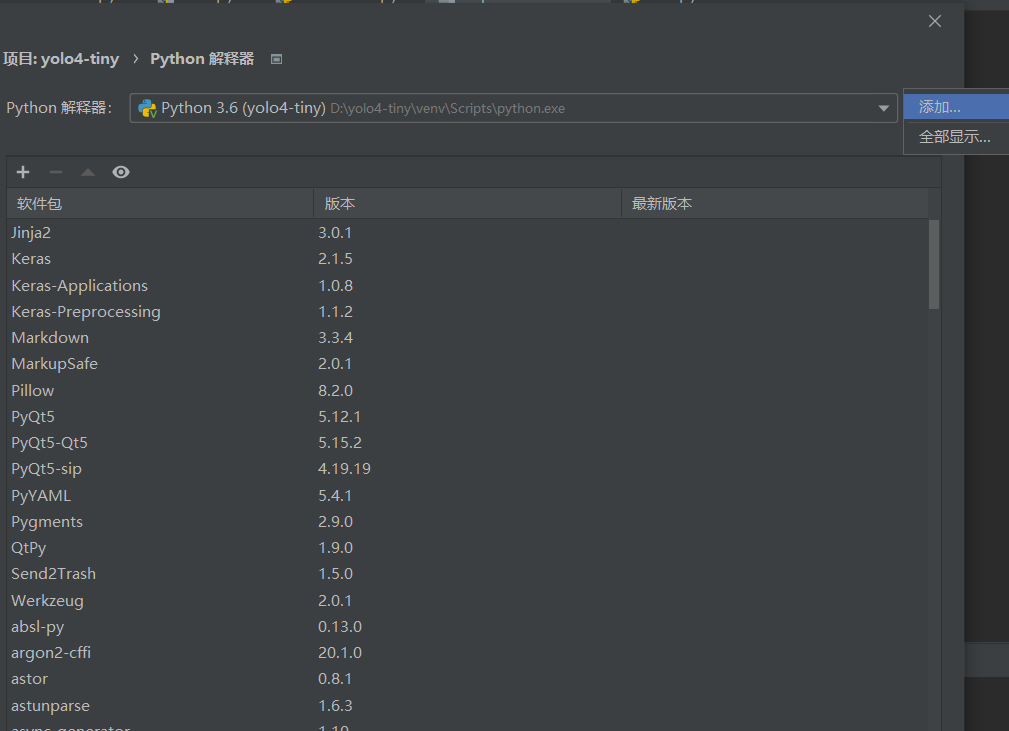Select the Pillow package in the list
Screen dimensions: 1009x731
click(x=32, y=390)
